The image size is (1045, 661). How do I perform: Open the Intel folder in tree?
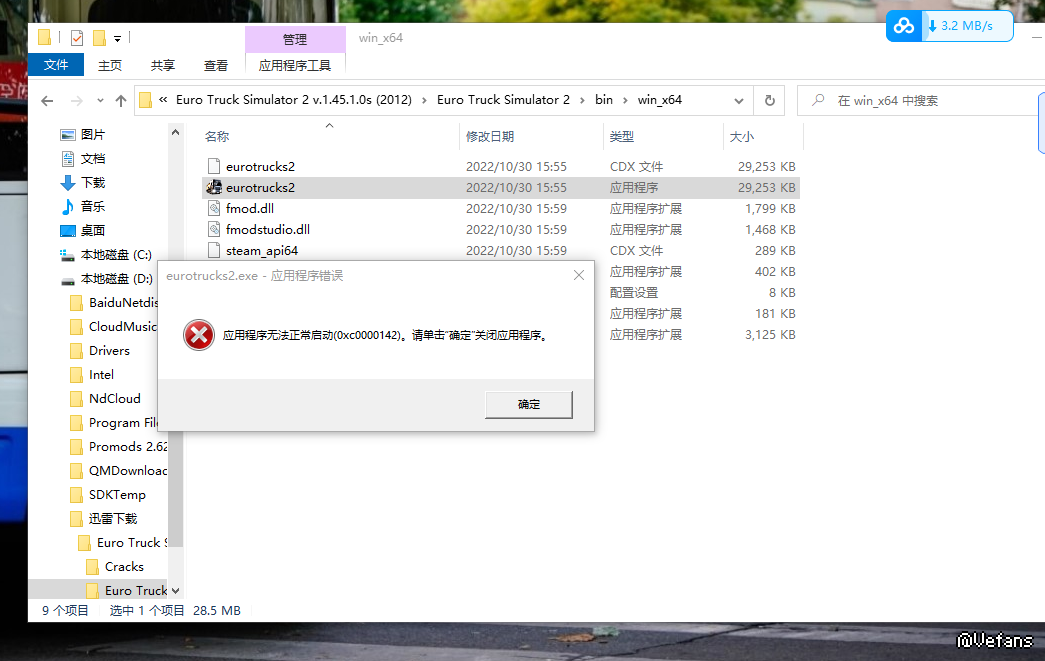point(101,374)
